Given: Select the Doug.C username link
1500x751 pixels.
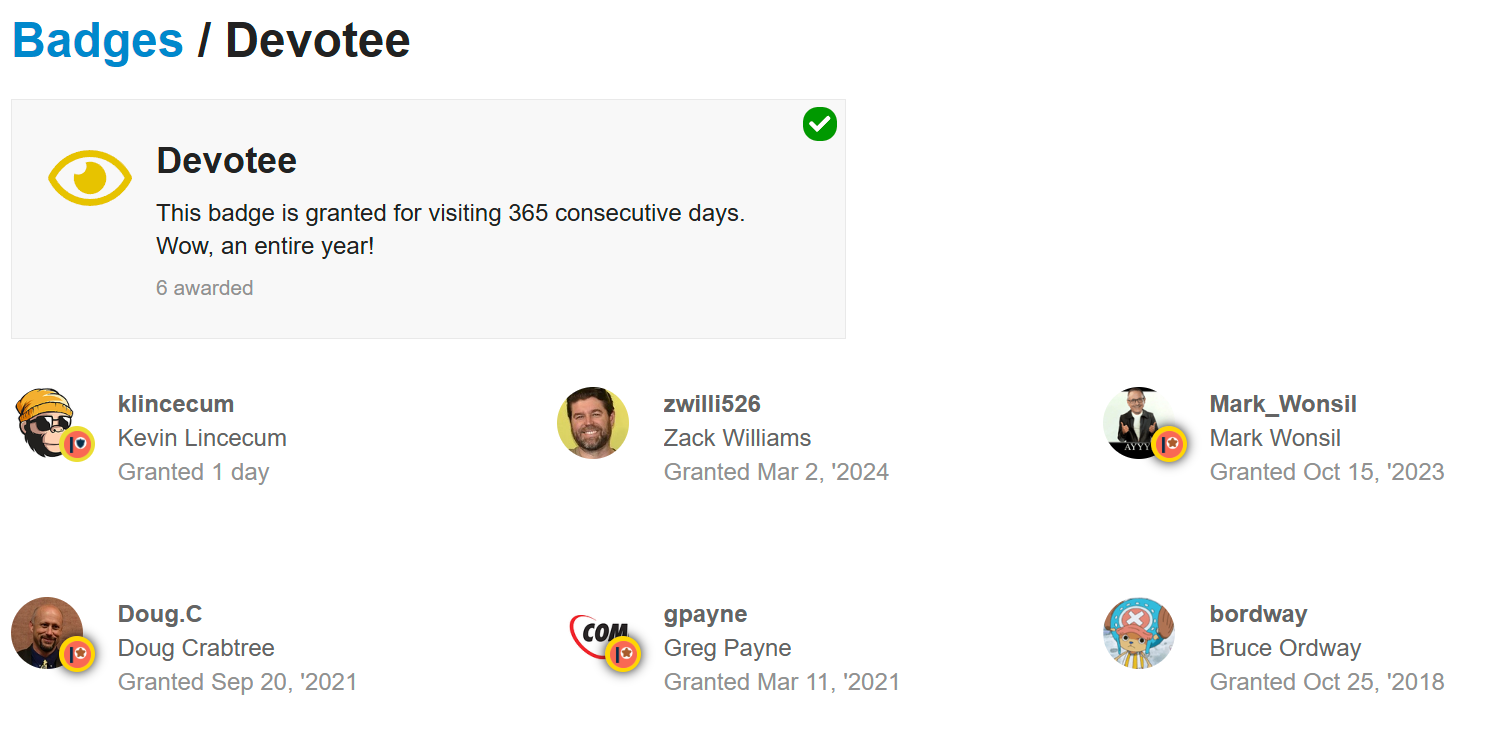Looking at the screenshot, I should [x=160, y=614].
